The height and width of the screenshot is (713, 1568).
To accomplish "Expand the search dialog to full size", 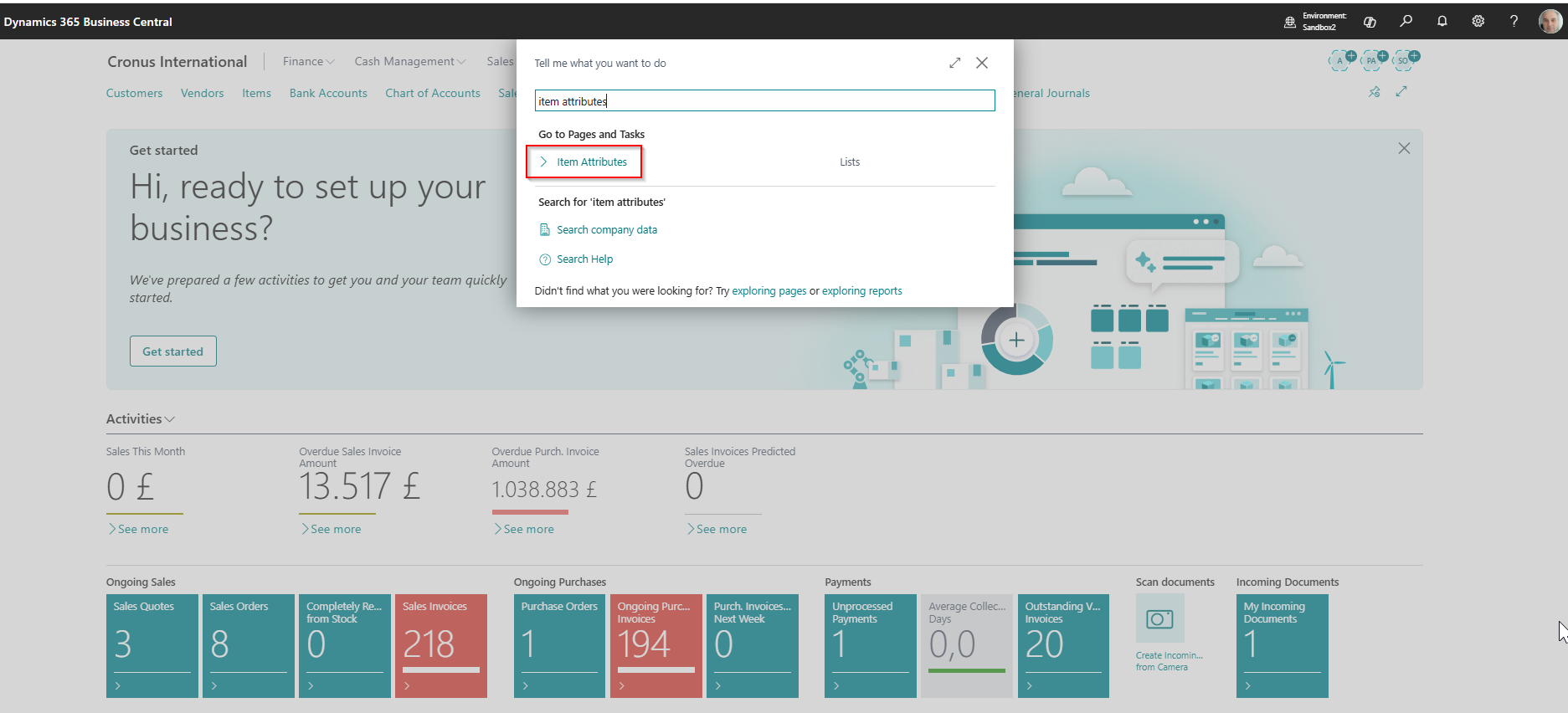I will 954,63.
